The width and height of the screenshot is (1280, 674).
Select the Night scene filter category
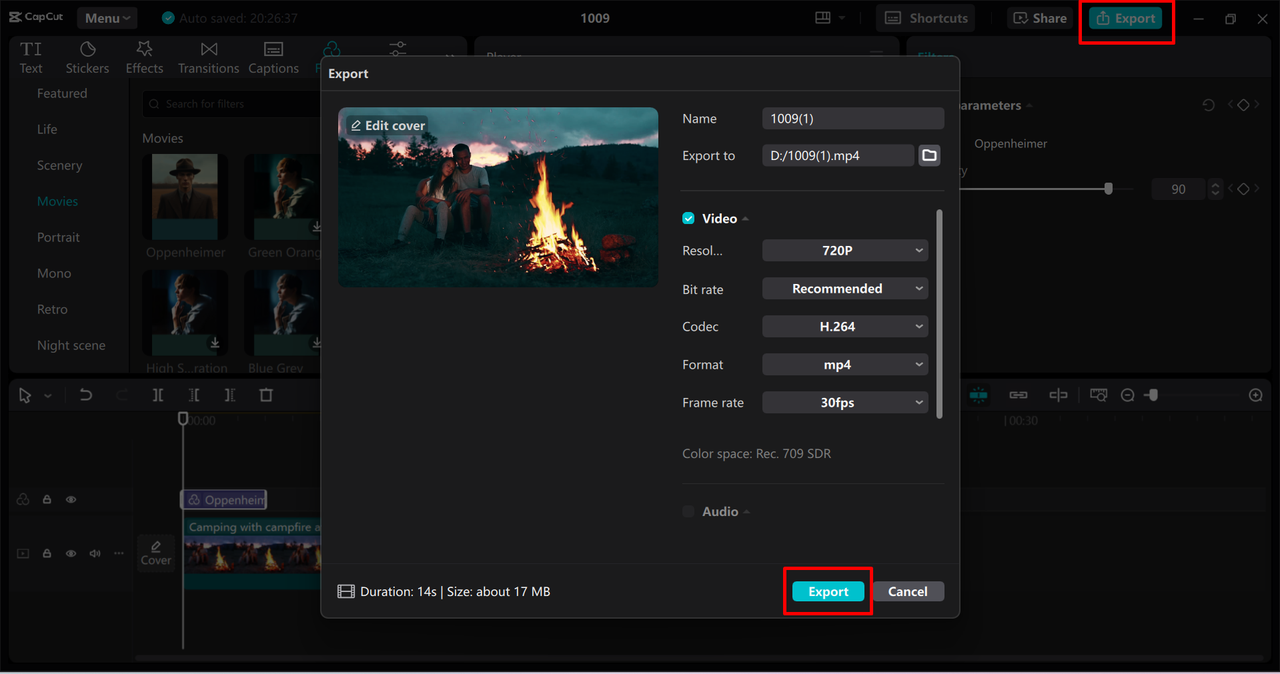[x=71, y=345]
